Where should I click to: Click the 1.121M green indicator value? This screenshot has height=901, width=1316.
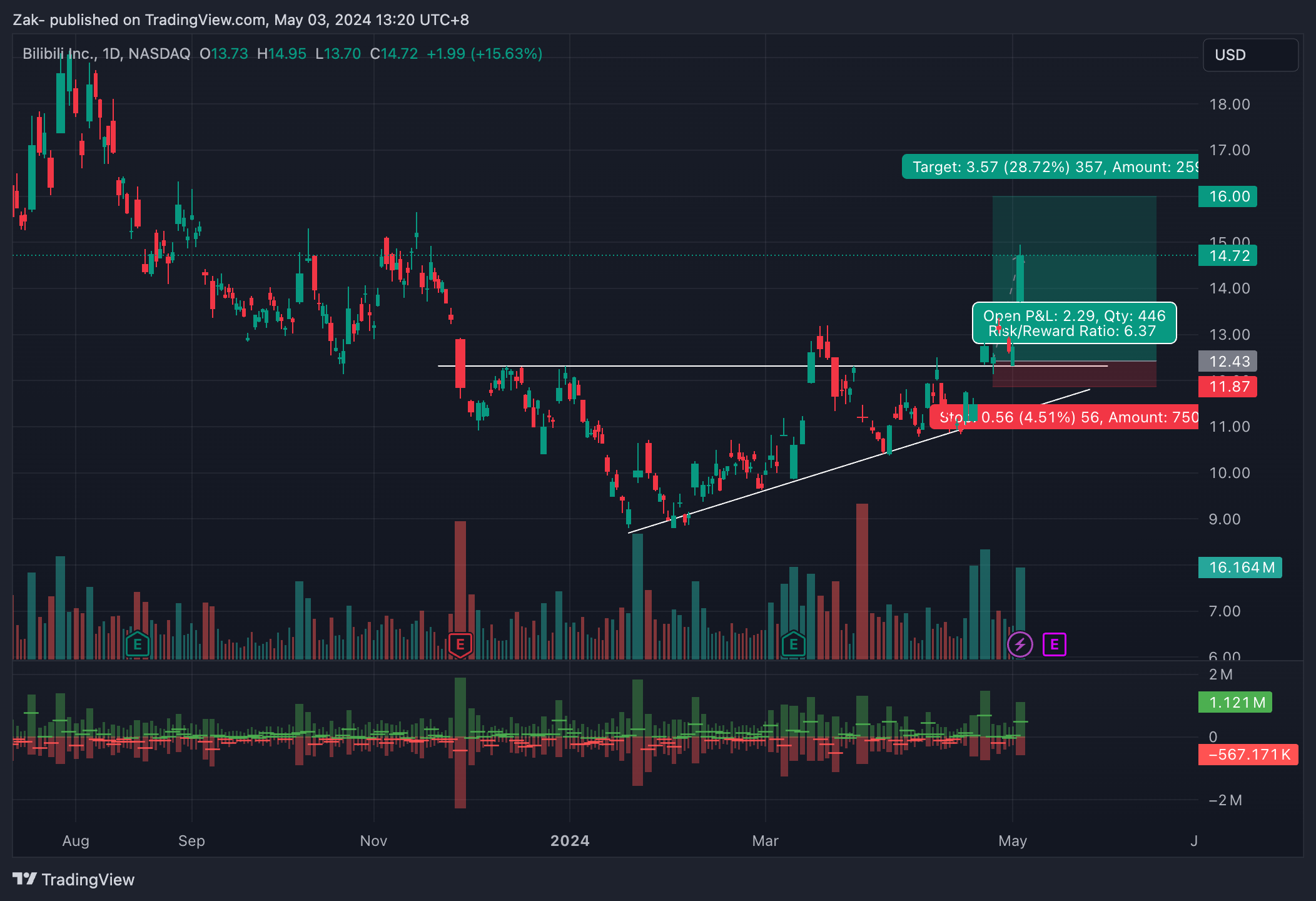[x=1235, y=702]
